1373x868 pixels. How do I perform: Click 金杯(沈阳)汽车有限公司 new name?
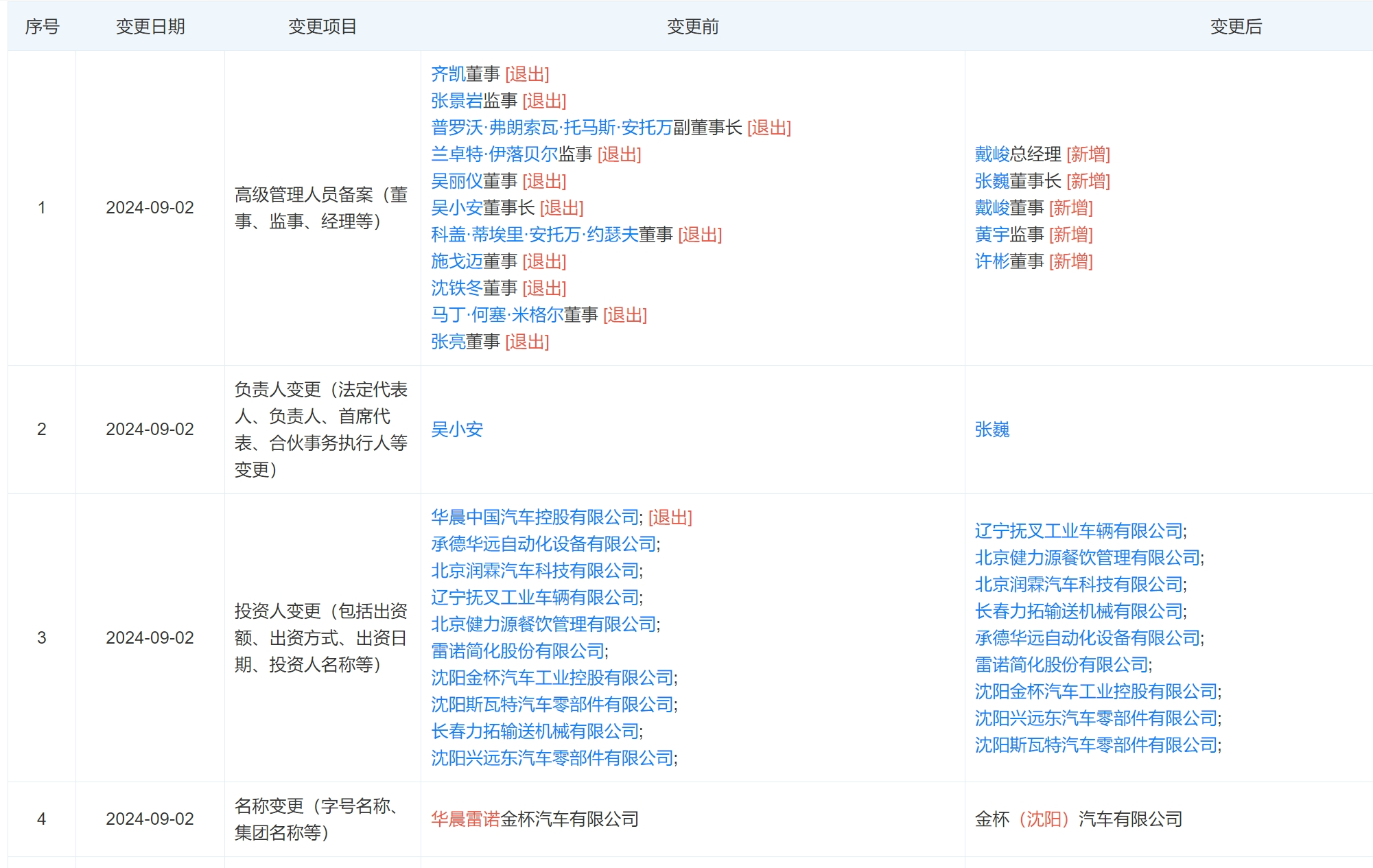pyautogui.click(x=1079, y=819)
